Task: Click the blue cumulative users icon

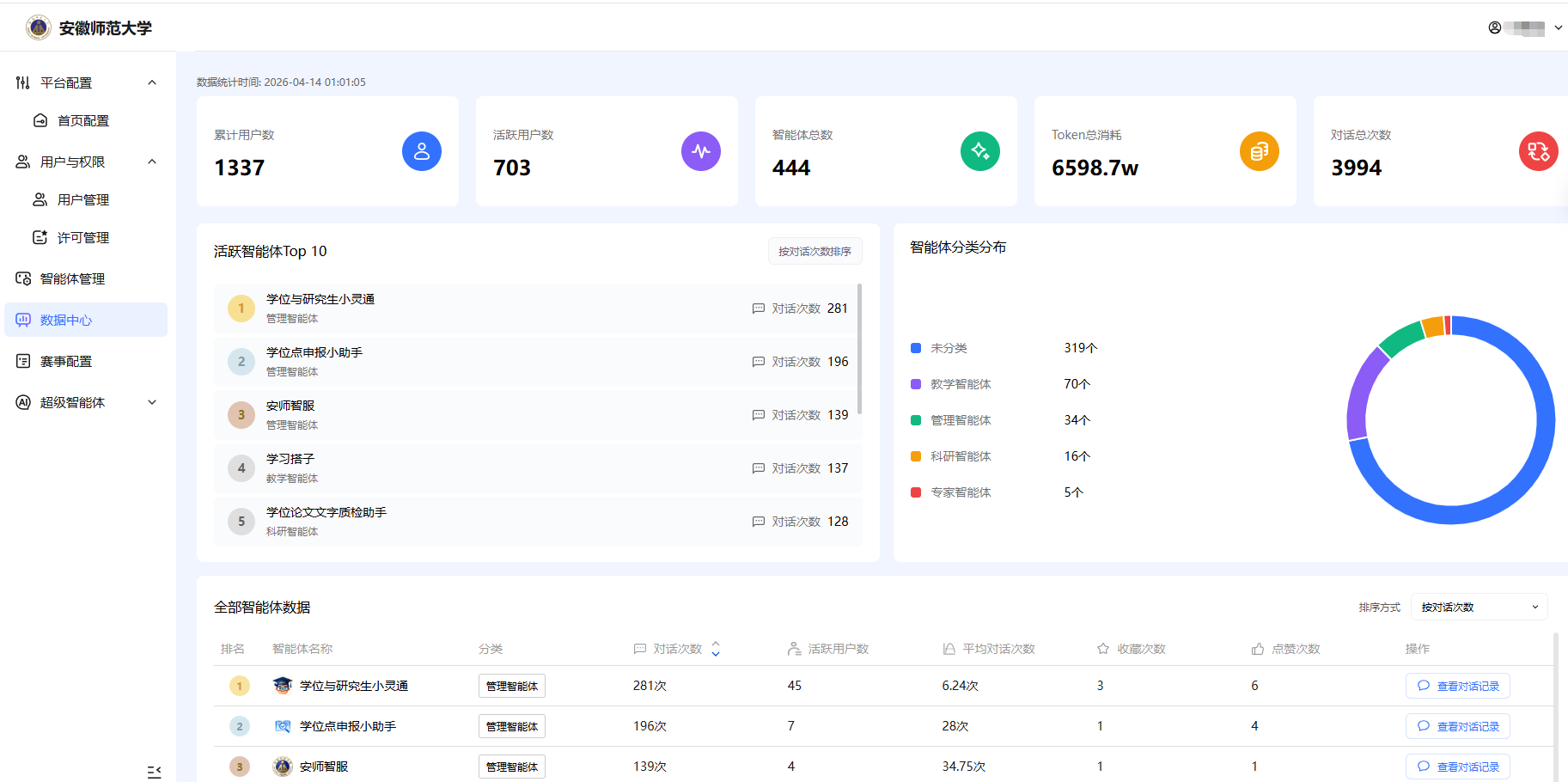Action: (x=421, y=151)
